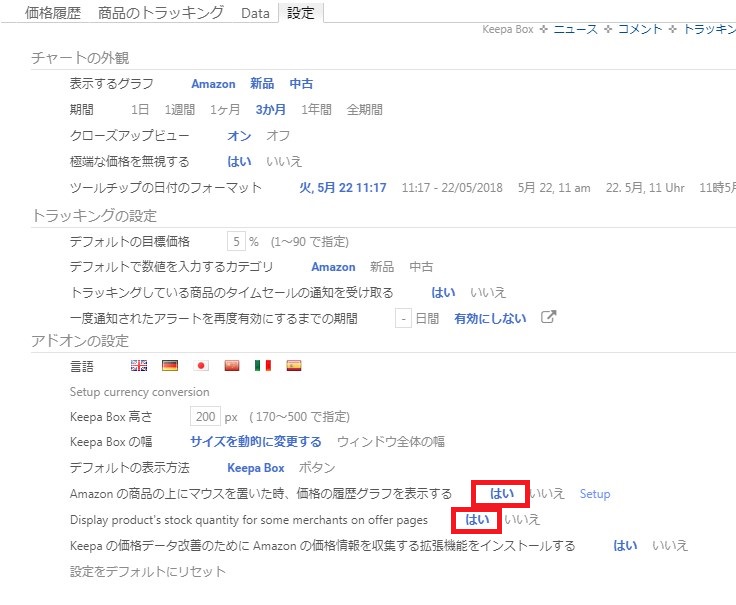
Task: Set period to 1日
Action: click(x=140, y=110)
